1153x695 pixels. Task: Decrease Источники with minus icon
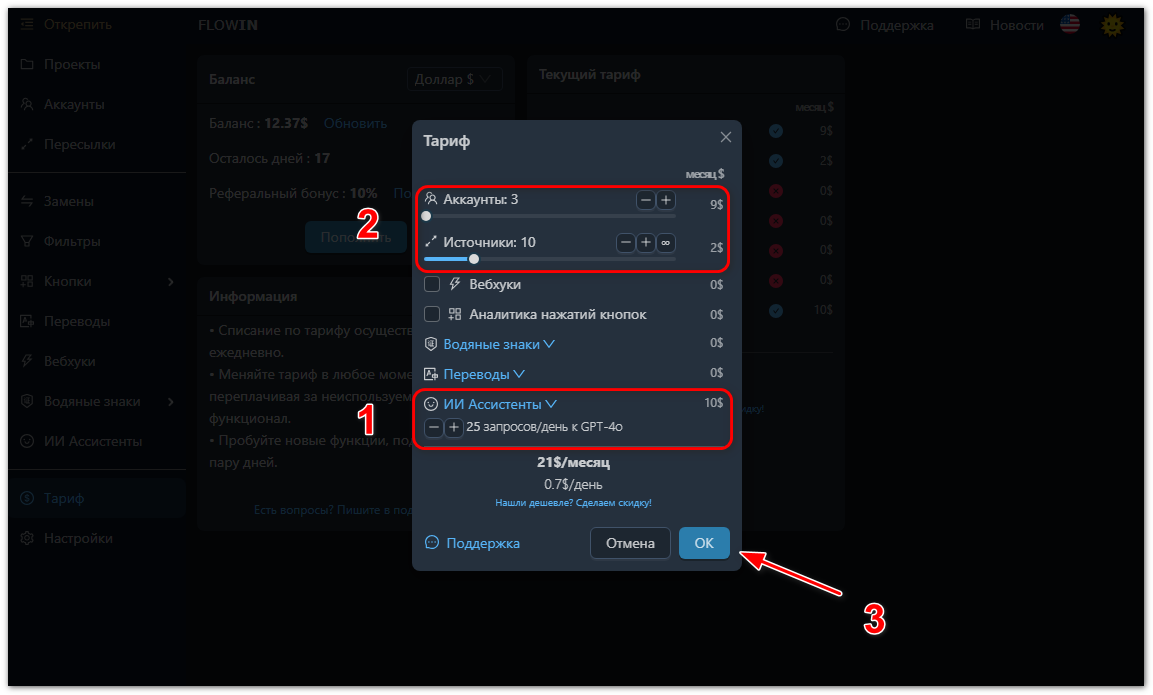[625, 243]
